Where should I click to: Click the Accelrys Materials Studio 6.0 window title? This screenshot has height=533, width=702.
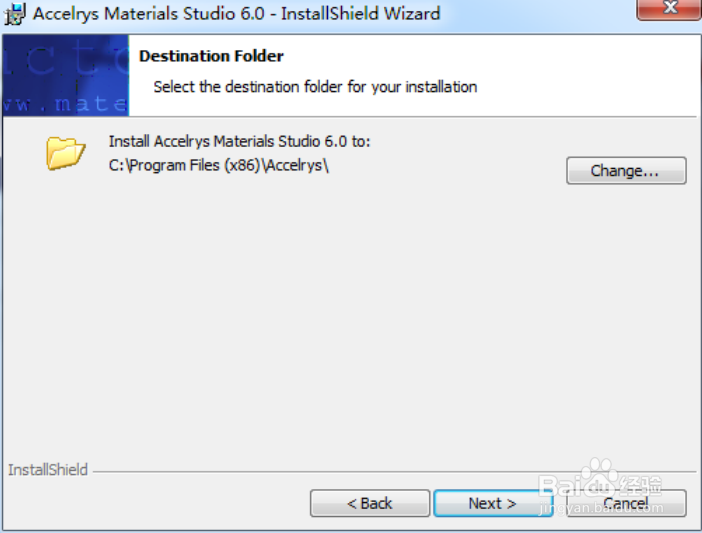[149, 13]
